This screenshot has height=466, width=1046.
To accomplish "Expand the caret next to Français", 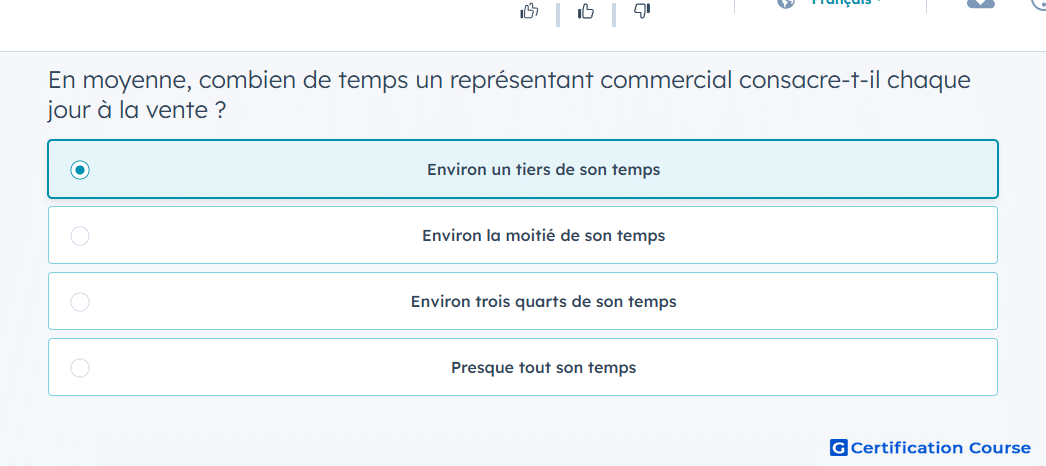I will [x=879, y=3].
